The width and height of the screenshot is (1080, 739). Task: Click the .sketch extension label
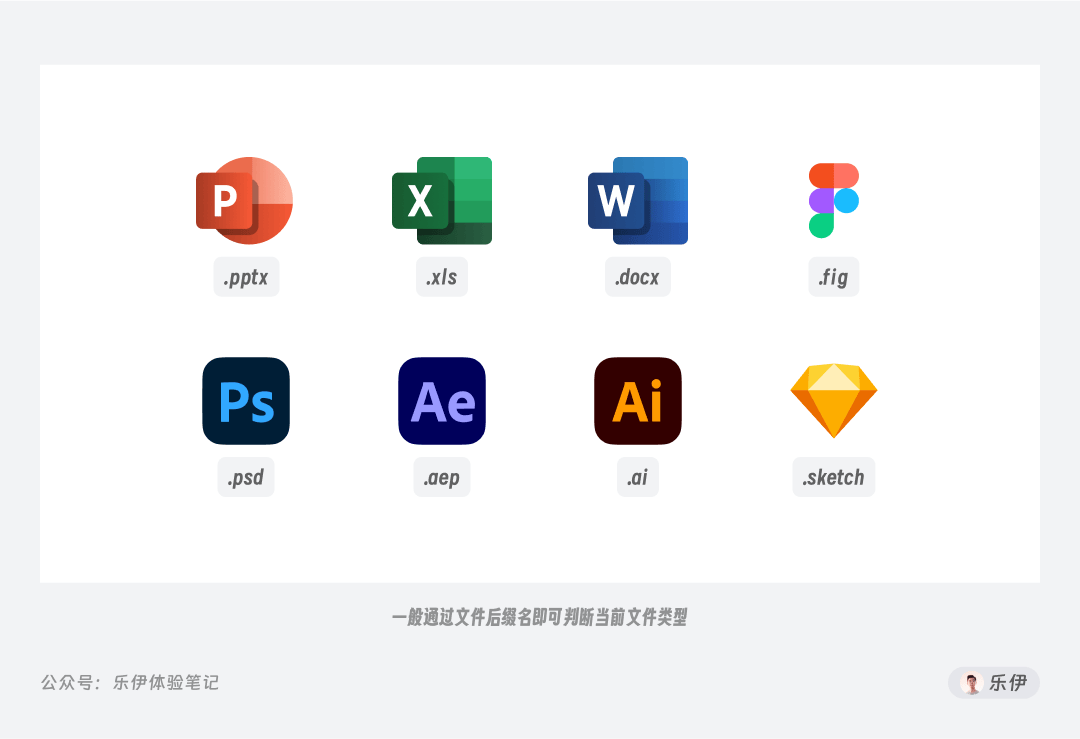pos(833,477)
